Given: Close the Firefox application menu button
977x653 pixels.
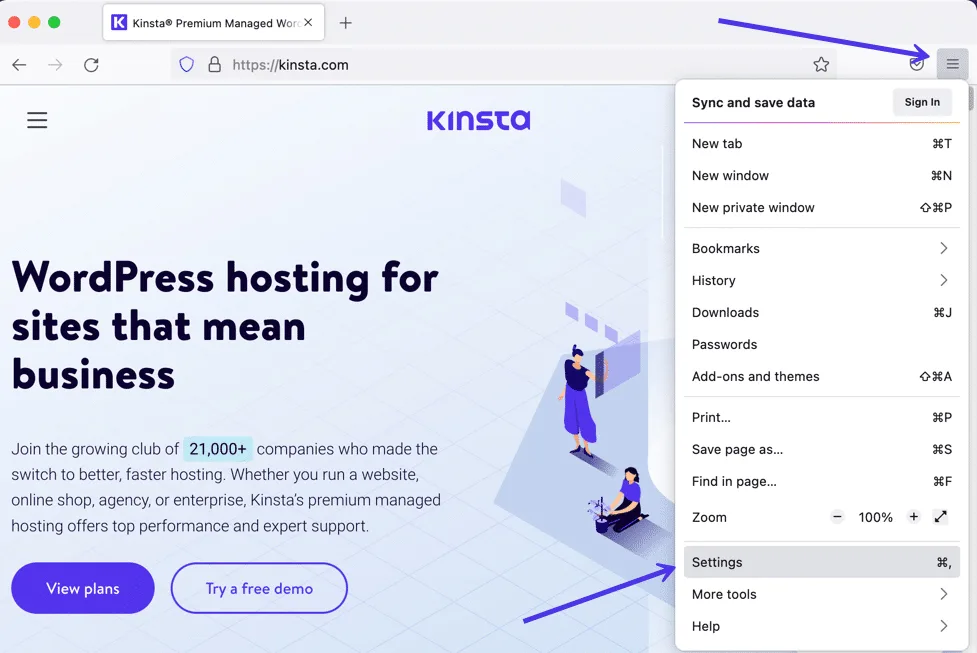Looking at the screenshot, I should [952, 64].
